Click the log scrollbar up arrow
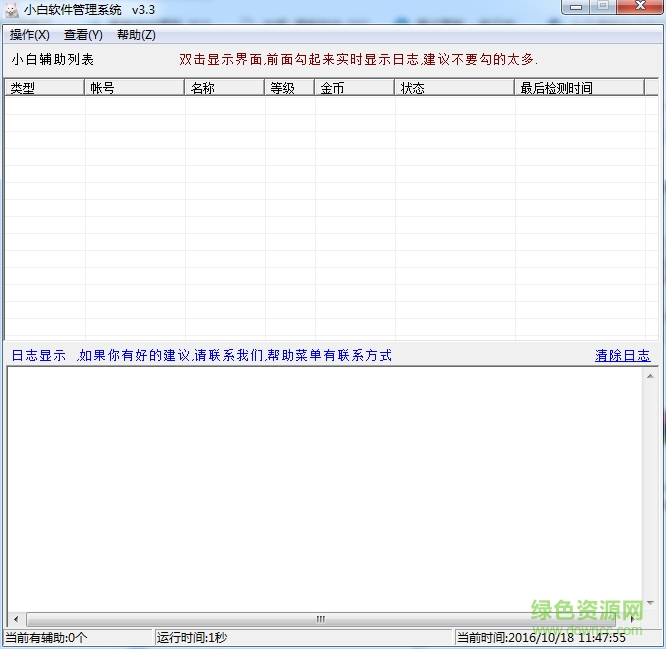This screenshot has height=649, width=666. (x=651, y=375)
